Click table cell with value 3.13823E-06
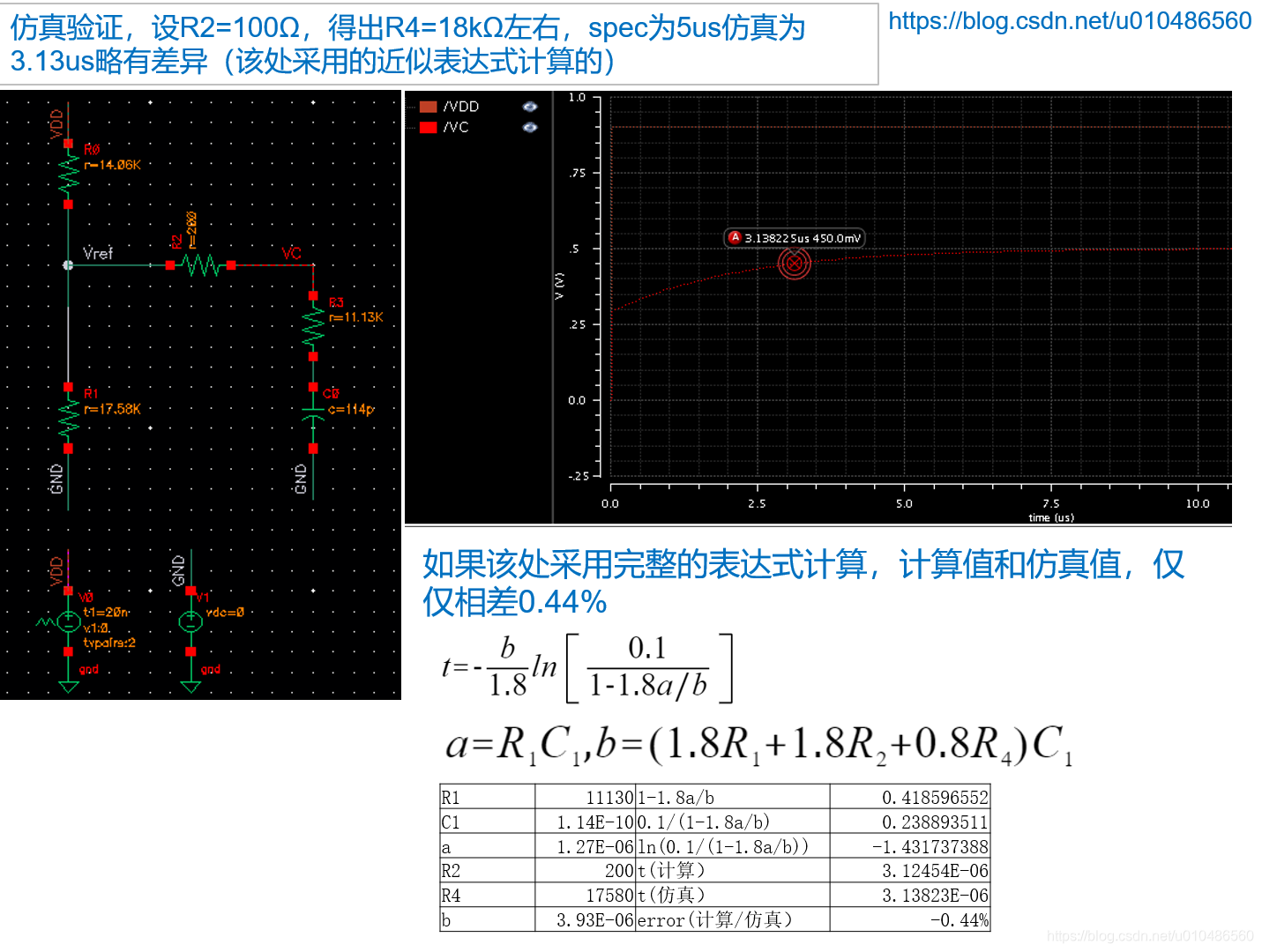 910,895
